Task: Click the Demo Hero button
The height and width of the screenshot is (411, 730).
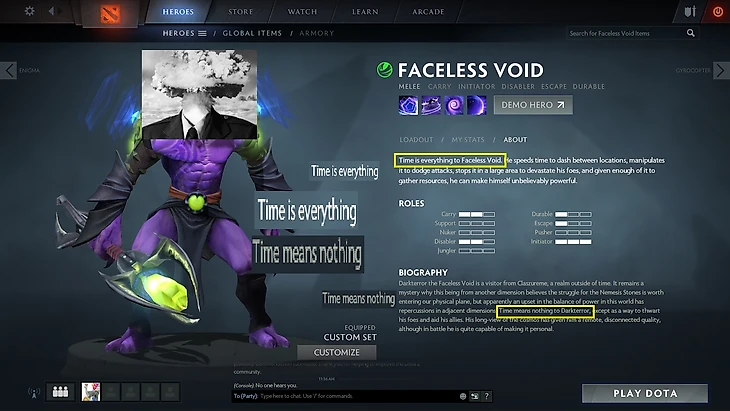Action: (x=533, y=105)
